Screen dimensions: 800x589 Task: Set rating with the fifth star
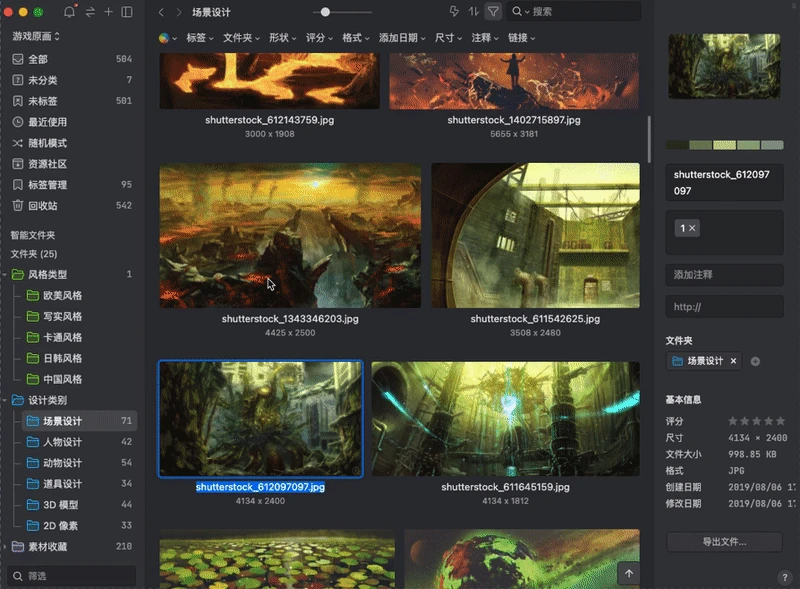click(x=780, y=421)
